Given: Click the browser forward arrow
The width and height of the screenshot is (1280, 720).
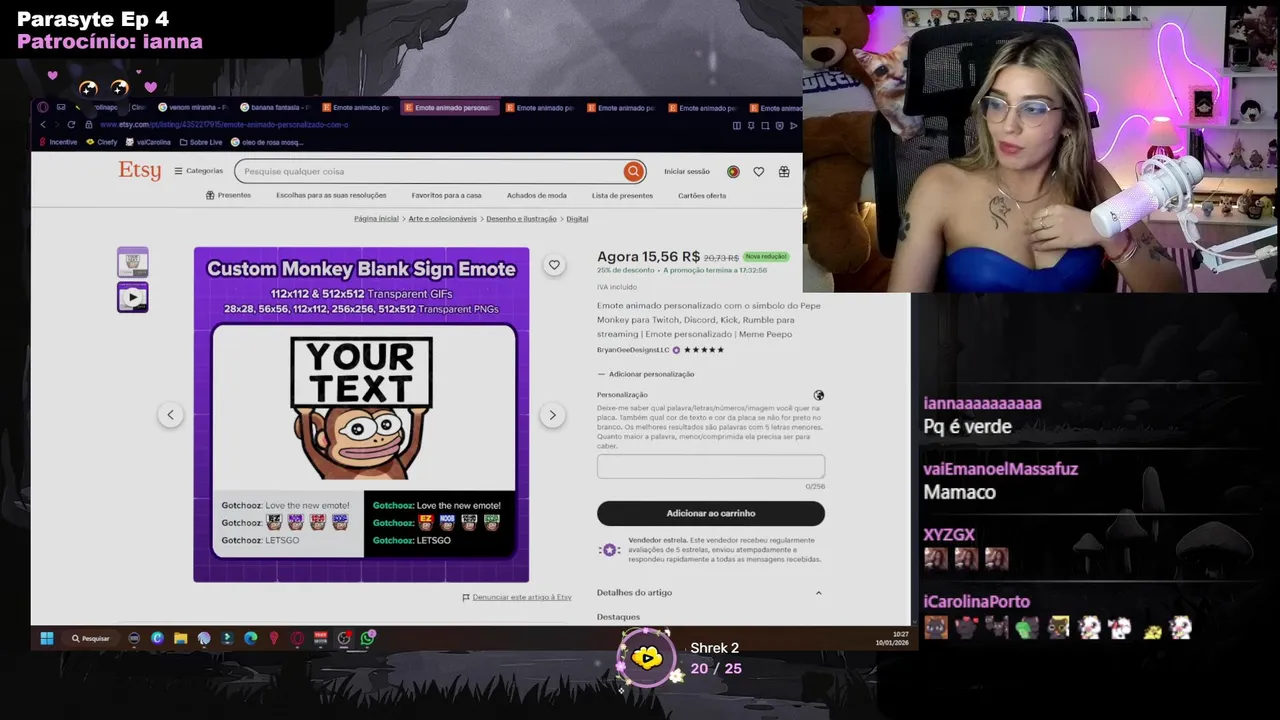Looking at the screenshot, I should pyautogui.click(x=56, y=125).
